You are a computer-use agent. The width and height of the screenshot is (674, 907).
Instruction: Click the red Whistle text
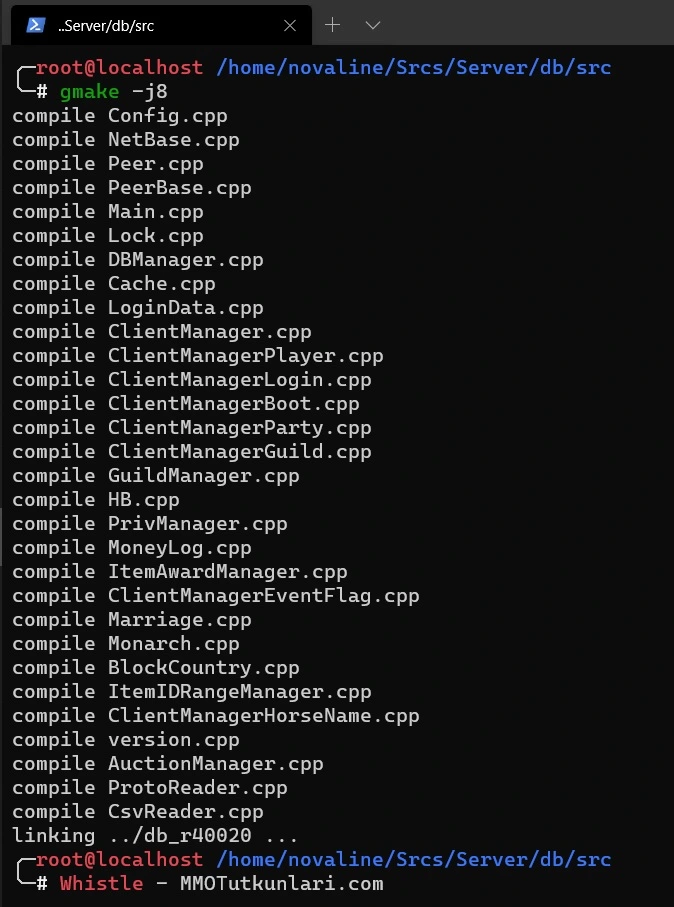pyautogui.click(x=101, y=884)
